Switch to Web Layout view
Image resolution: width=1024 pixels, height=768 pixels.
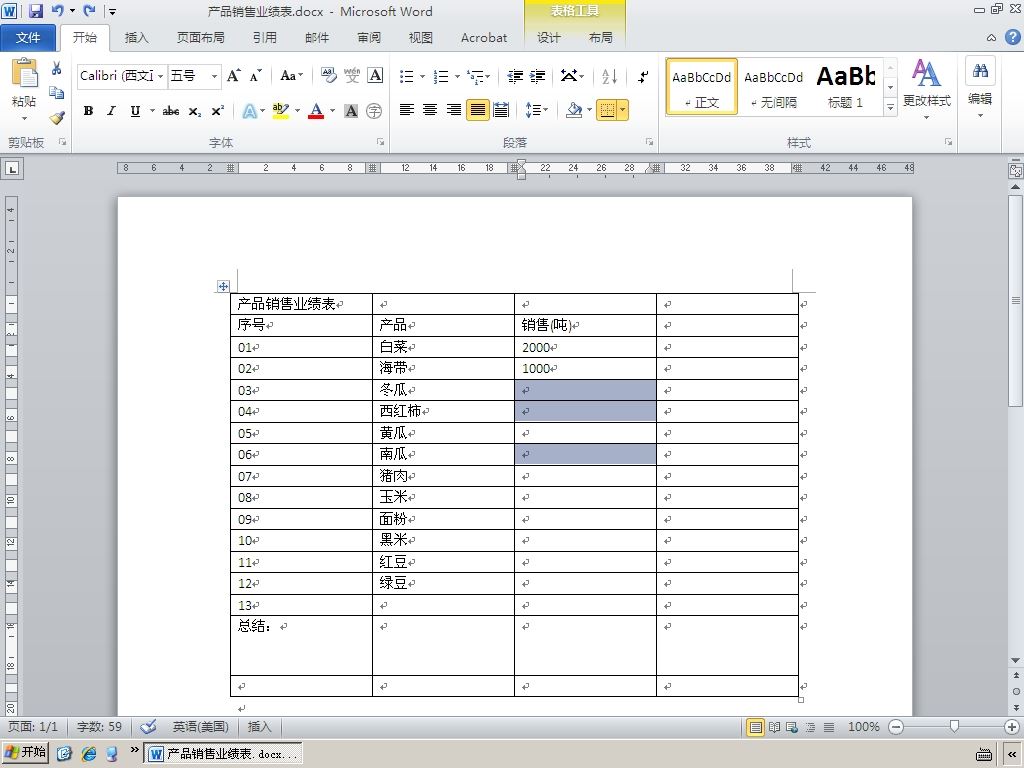792,727
